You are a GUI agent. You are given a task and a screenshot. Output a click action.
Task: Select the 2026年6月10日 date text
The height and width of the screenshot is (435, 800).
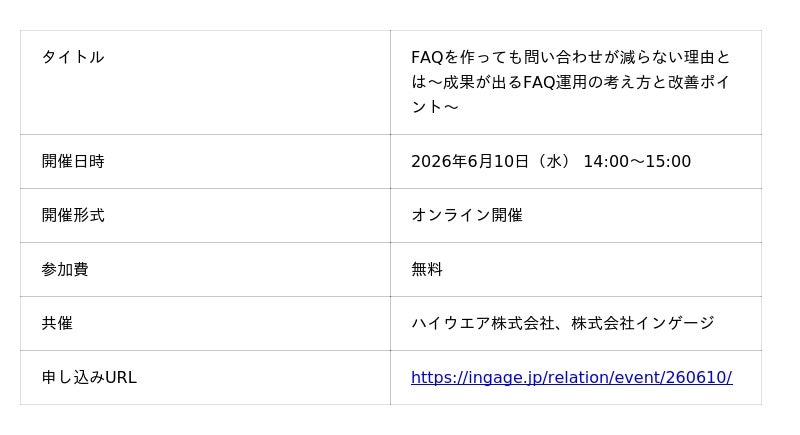point(470,162)
